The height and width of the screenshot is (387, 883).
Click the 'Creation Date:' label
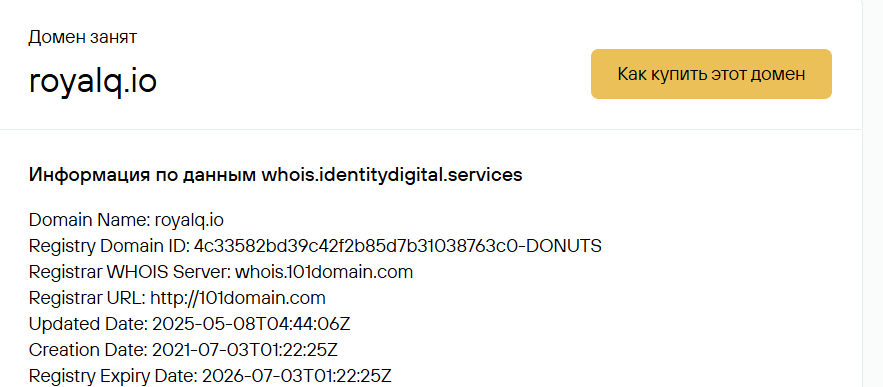(88, 350)
